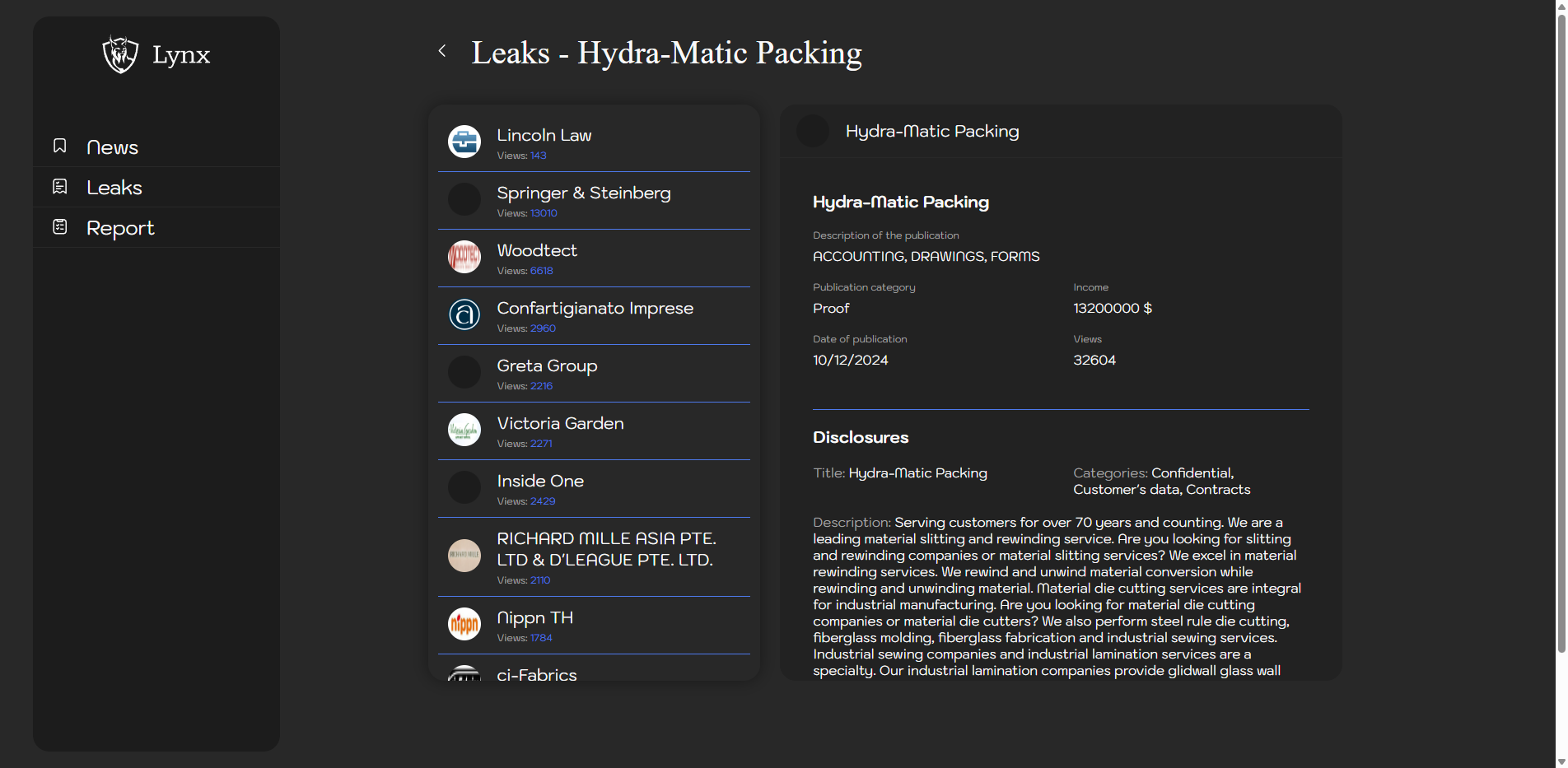The width and height of the screenshot is (1568, 768).
Task: Open the News menu item
Action: click(113, 147)
